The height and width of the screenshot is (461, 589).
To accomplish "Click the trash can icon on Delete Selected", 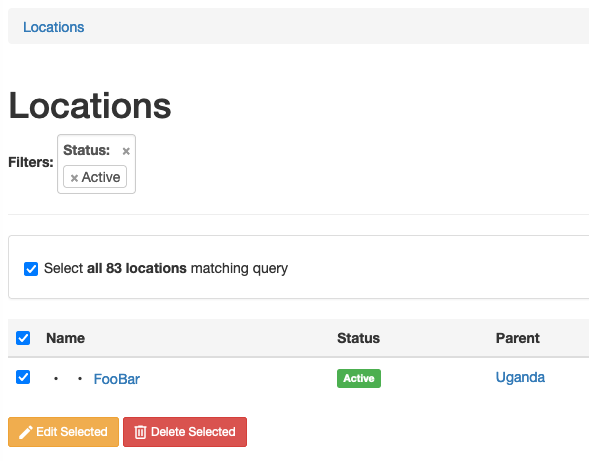I will click(140, 432).
